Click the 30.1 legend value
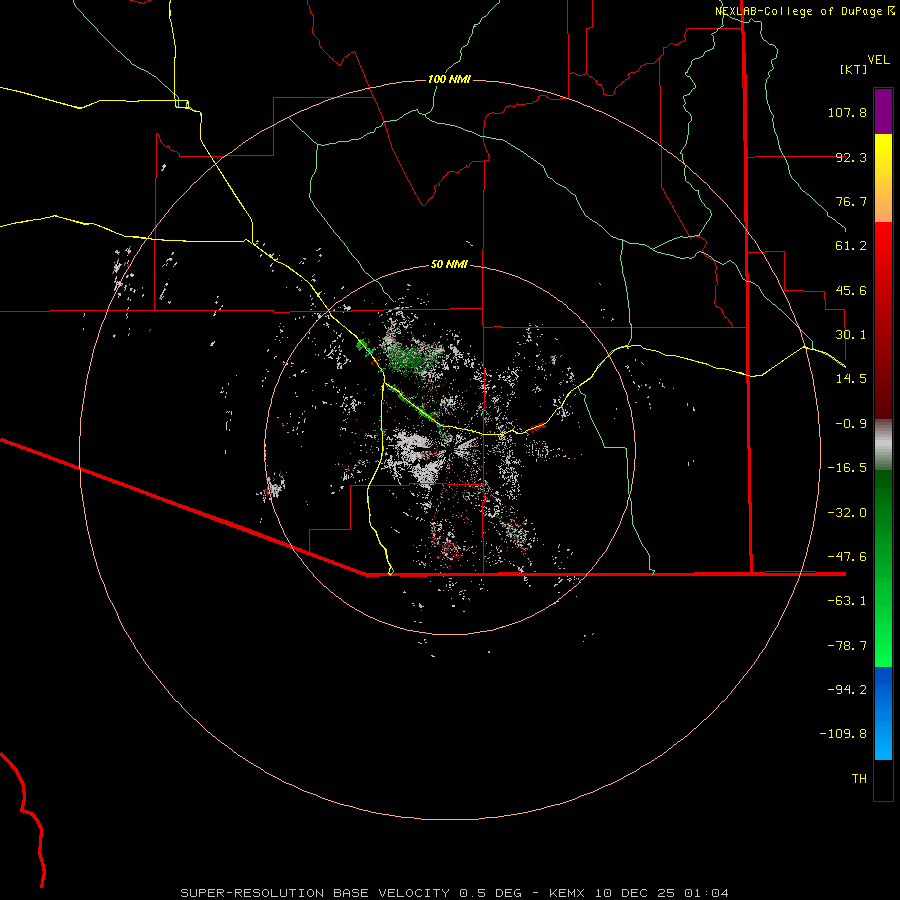The width and height of the screenshot is (900, 900). click(x=851, y=335)
